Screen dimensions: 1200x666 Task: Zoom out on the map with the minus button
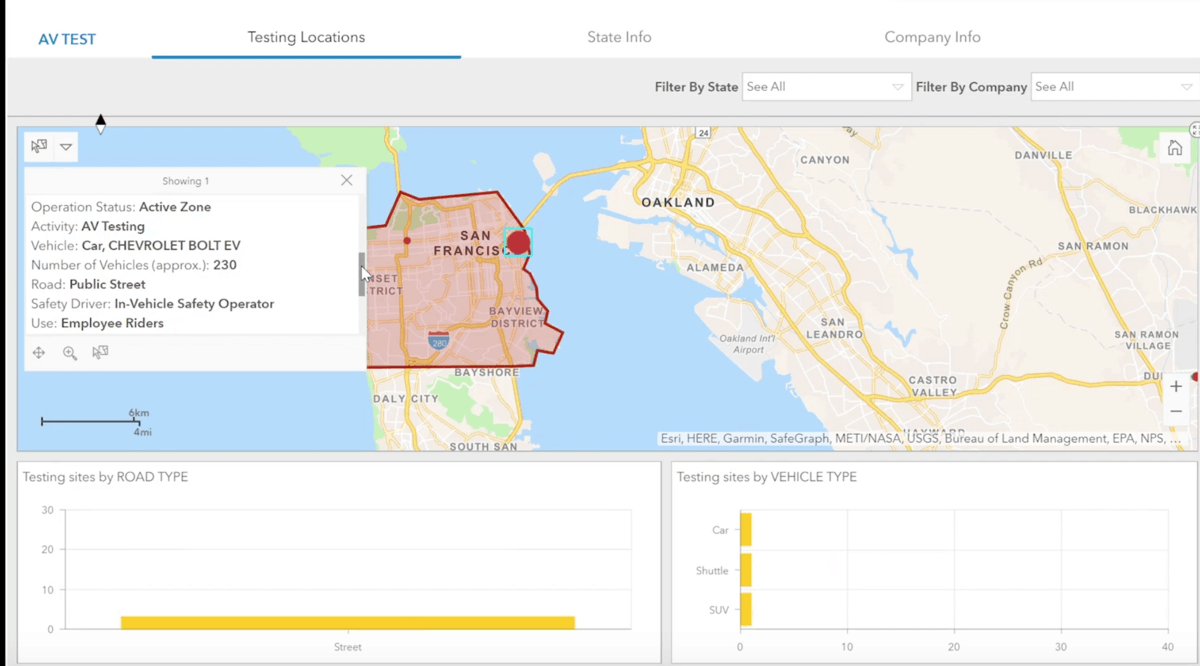coord(1176,412)
